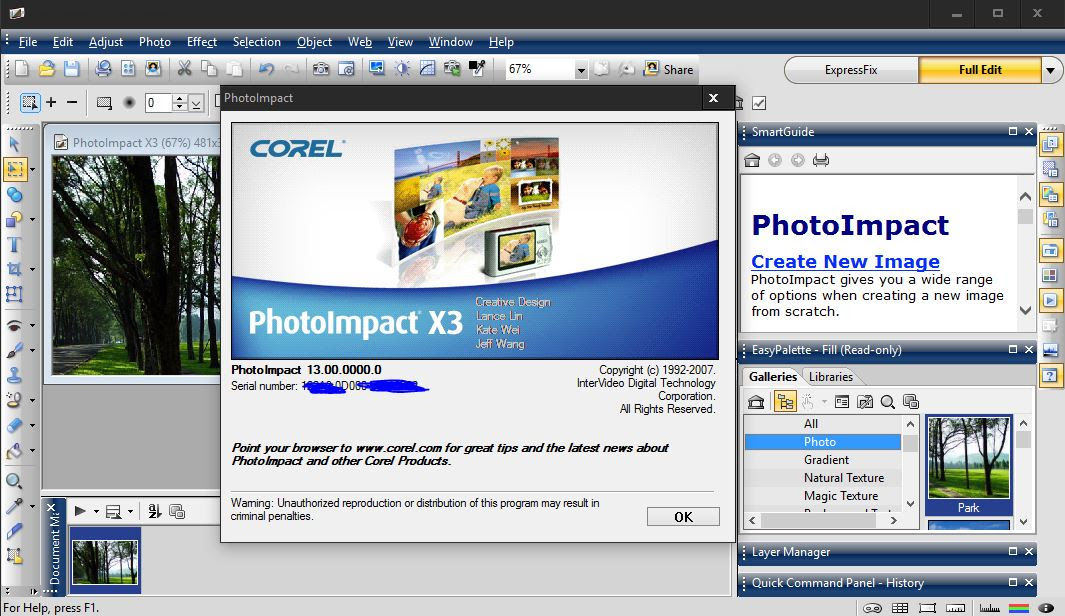Click OK in the PhotoImpact dialog

[x=683, y=517]
